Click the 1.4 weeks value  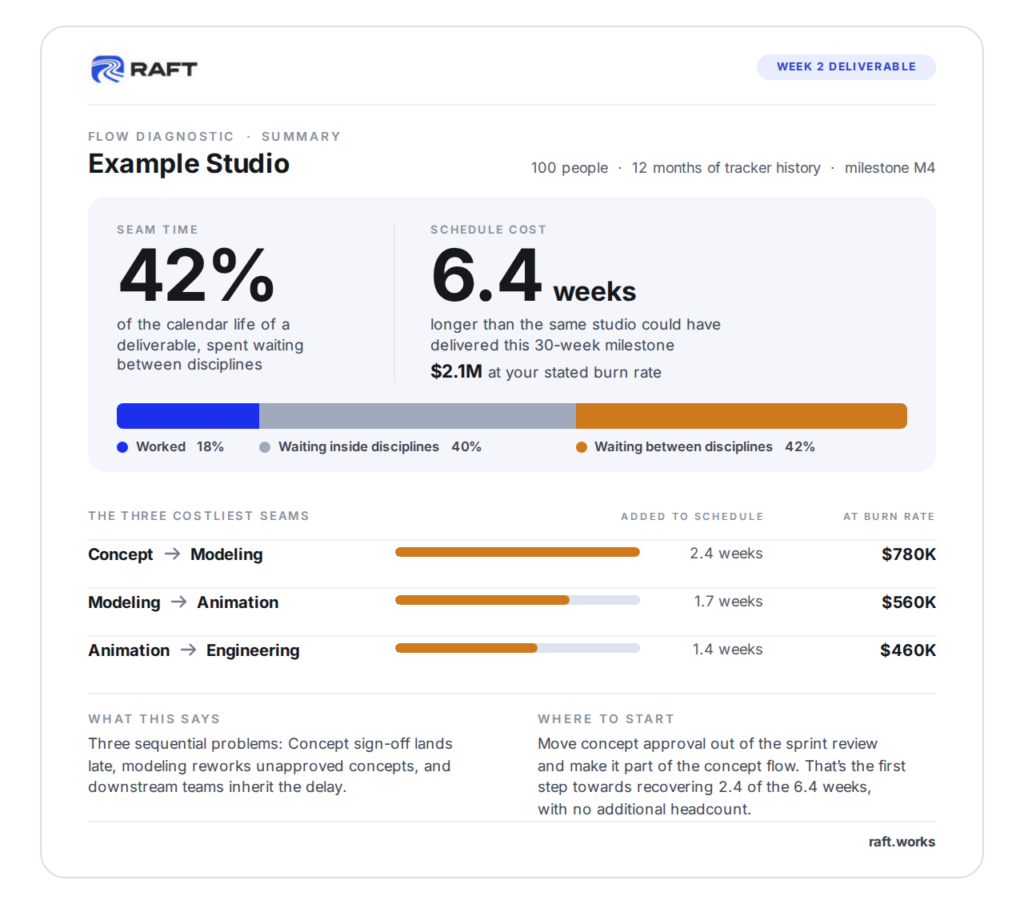[728, 649]
